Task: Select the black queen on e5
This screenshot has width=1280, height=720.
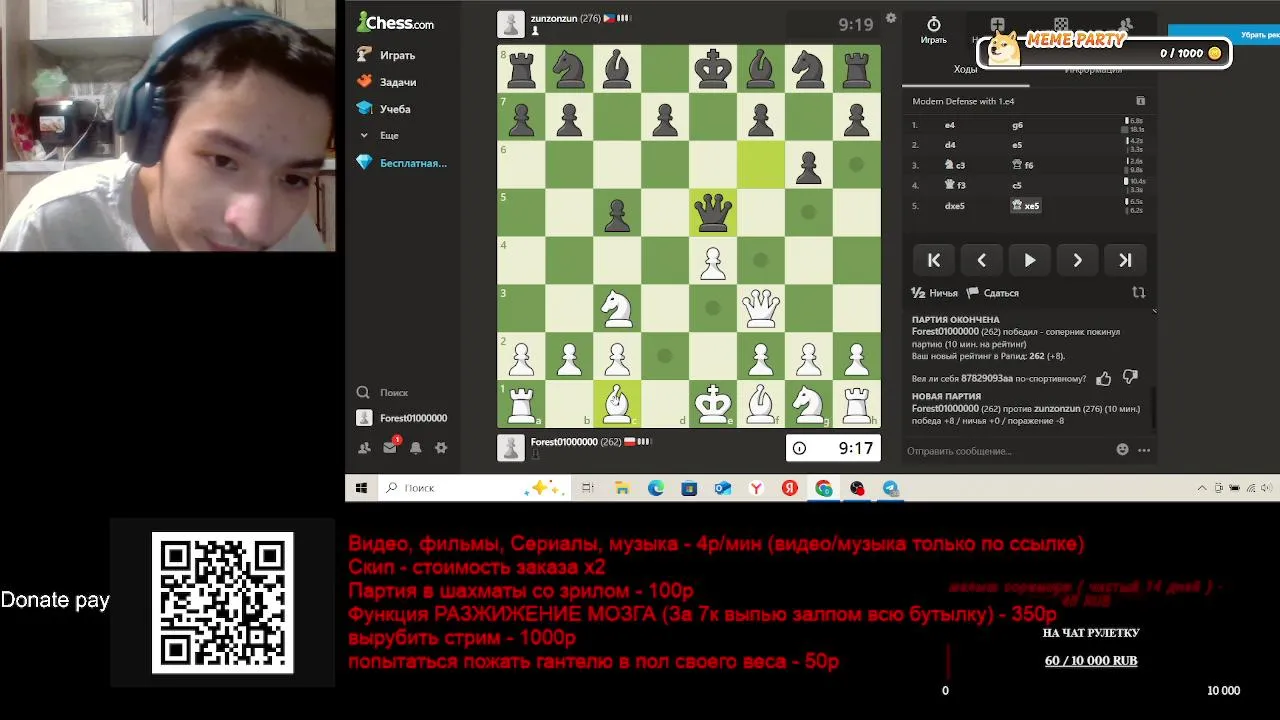Action: 713,212
